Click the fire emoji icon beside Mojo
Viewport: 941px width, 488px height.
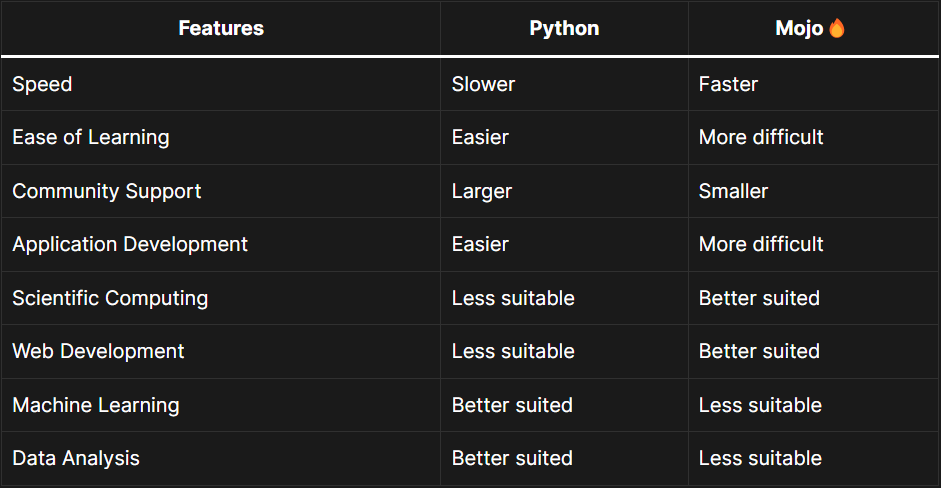(837, 28)
